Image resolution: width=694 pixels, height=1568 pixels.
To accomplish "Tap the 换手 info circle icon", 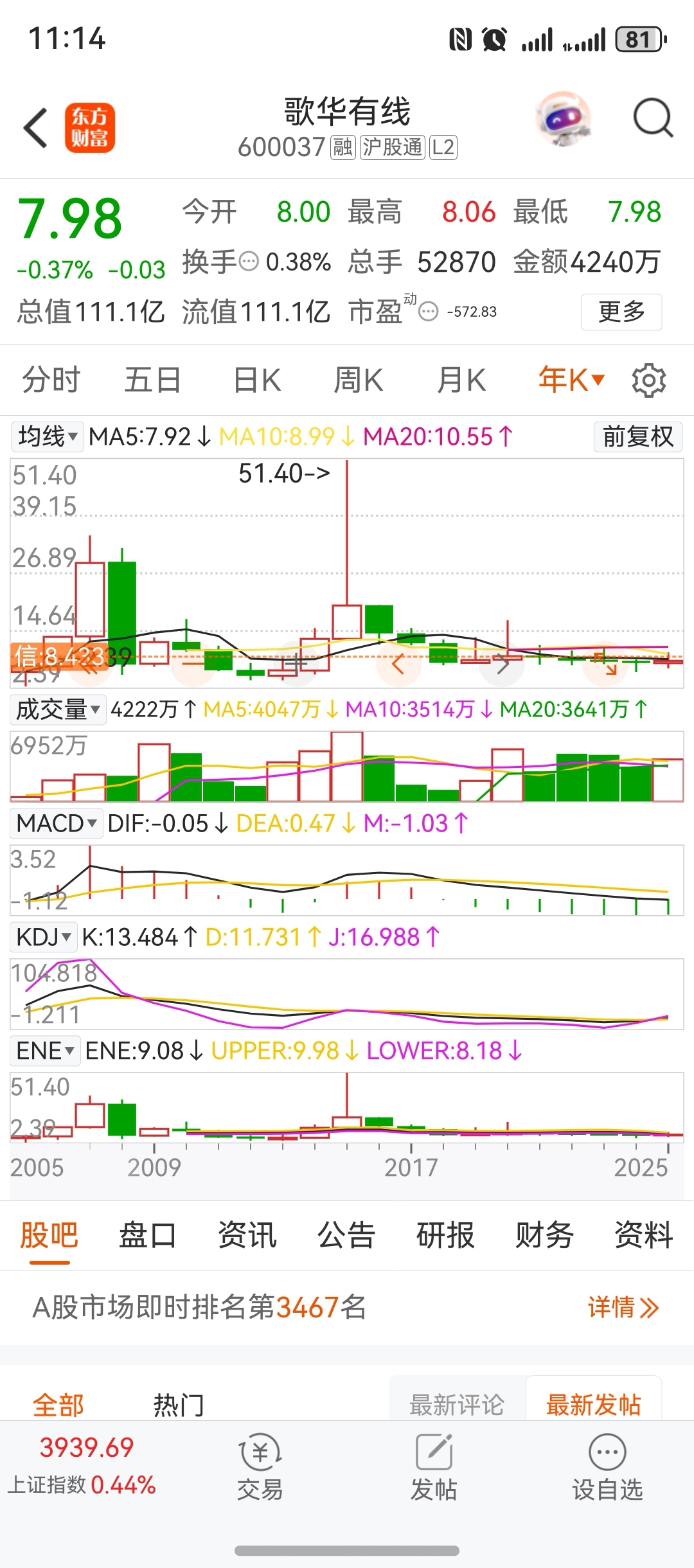I will (x=249, y=262).
